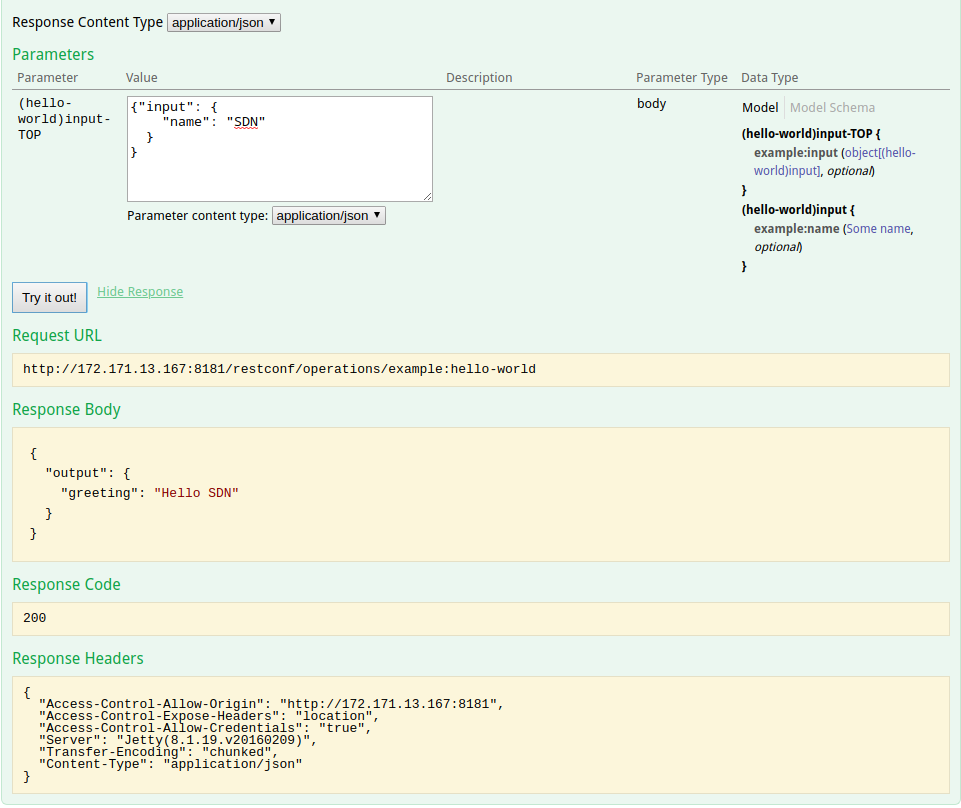Click the Parameter Type column header
This screenshot has width=961, height=808.
[682, 78]
